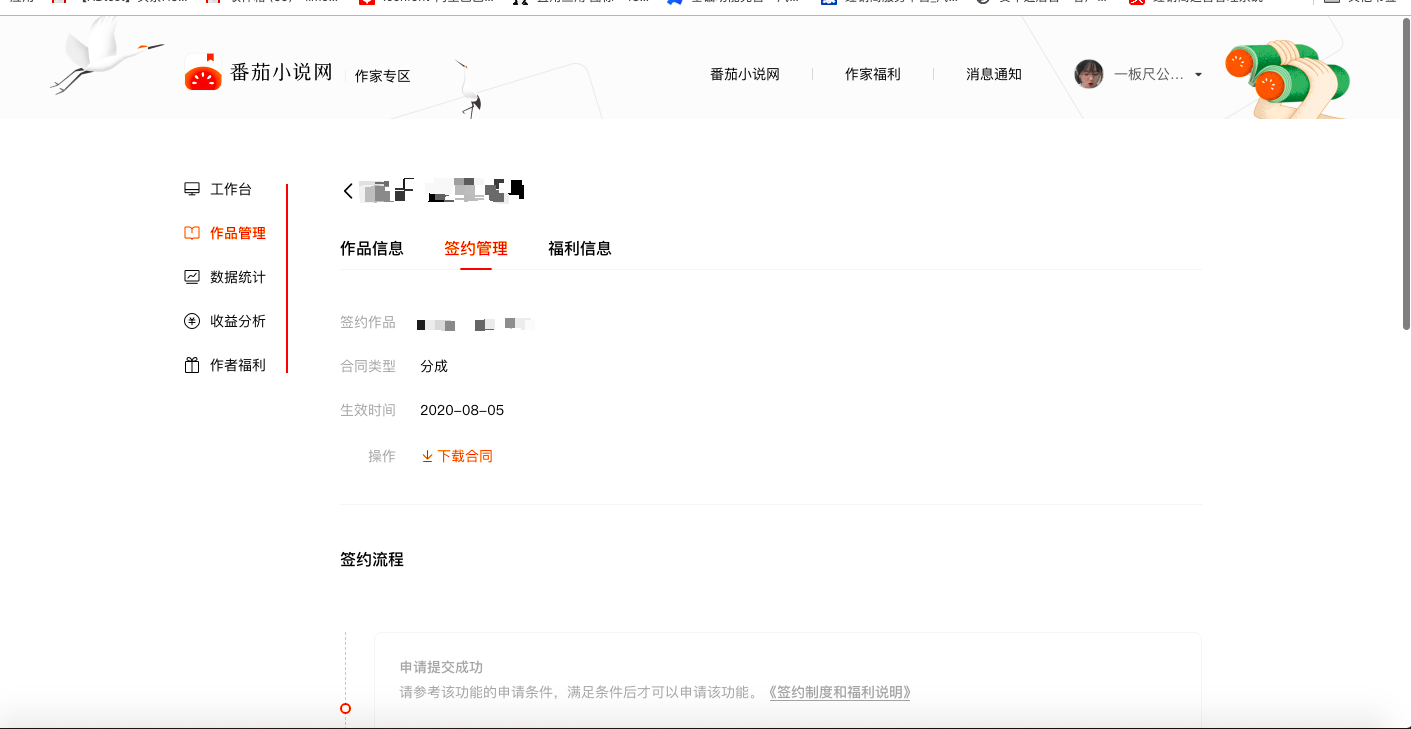Click the 生效时间 field label

368,410
